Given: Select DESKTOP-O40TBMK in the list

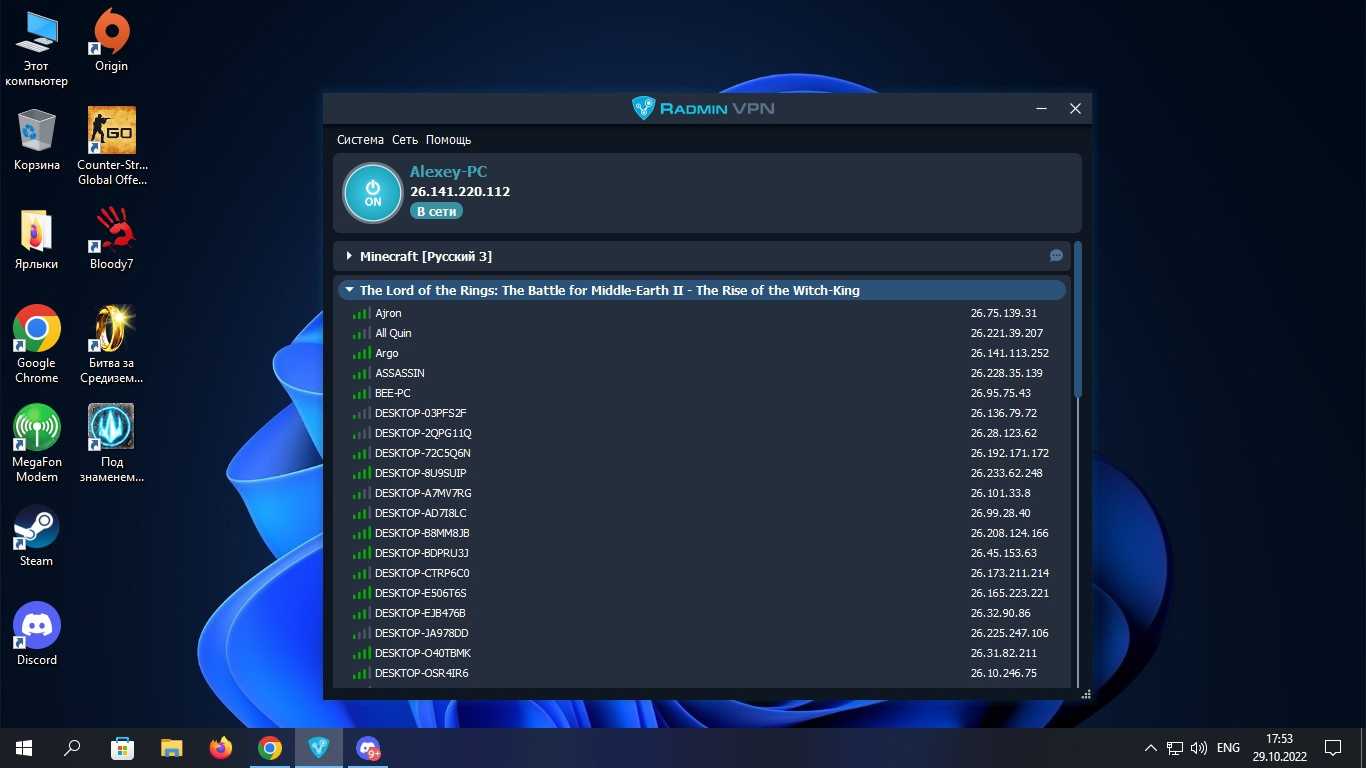Looking at the screenshot, I should [701, 653].
